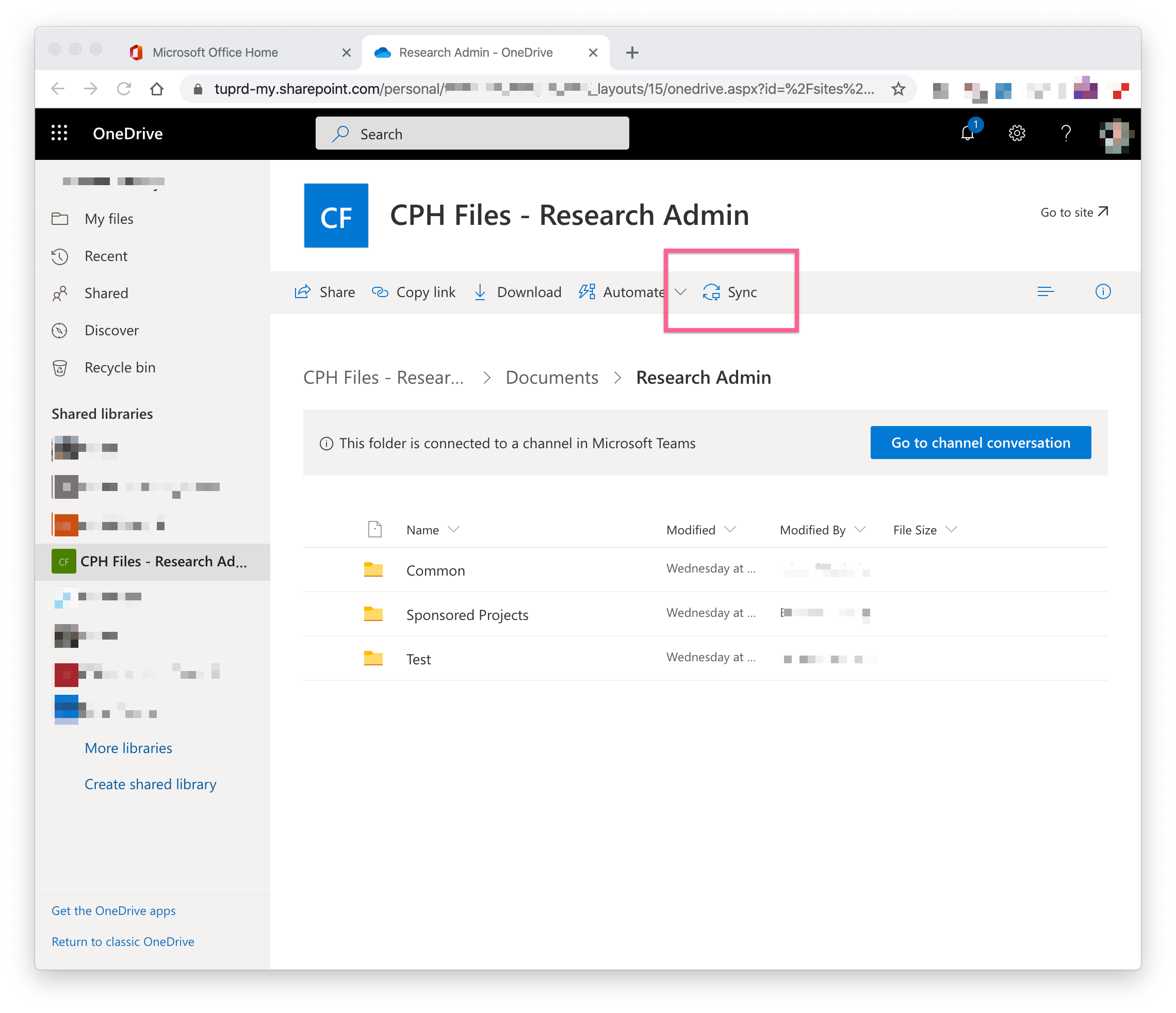
Task: Click the browser home icon
Action: (157, 89)
